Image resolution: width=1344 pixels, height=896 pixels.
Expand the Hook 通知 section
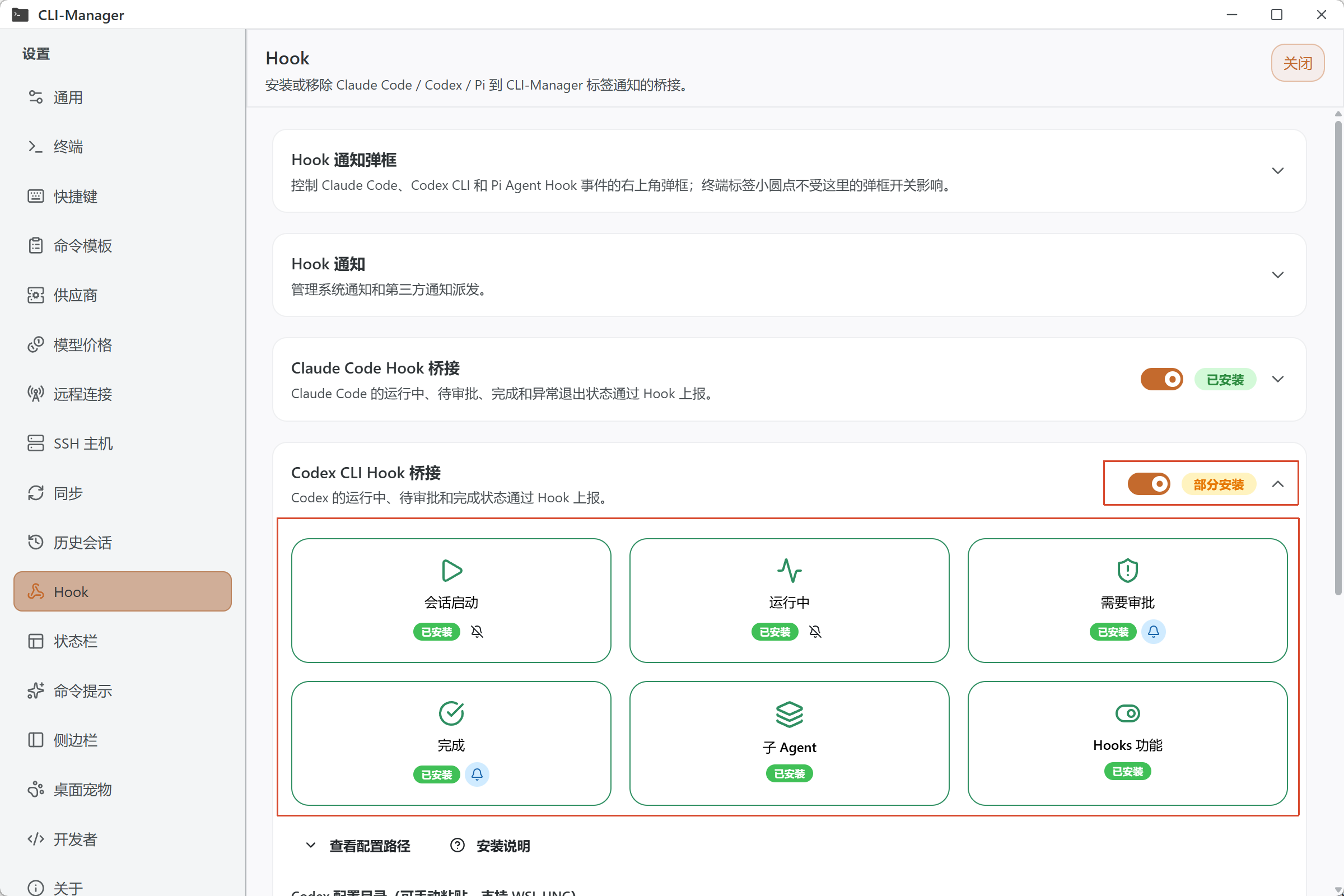[x=1278, y=275]
